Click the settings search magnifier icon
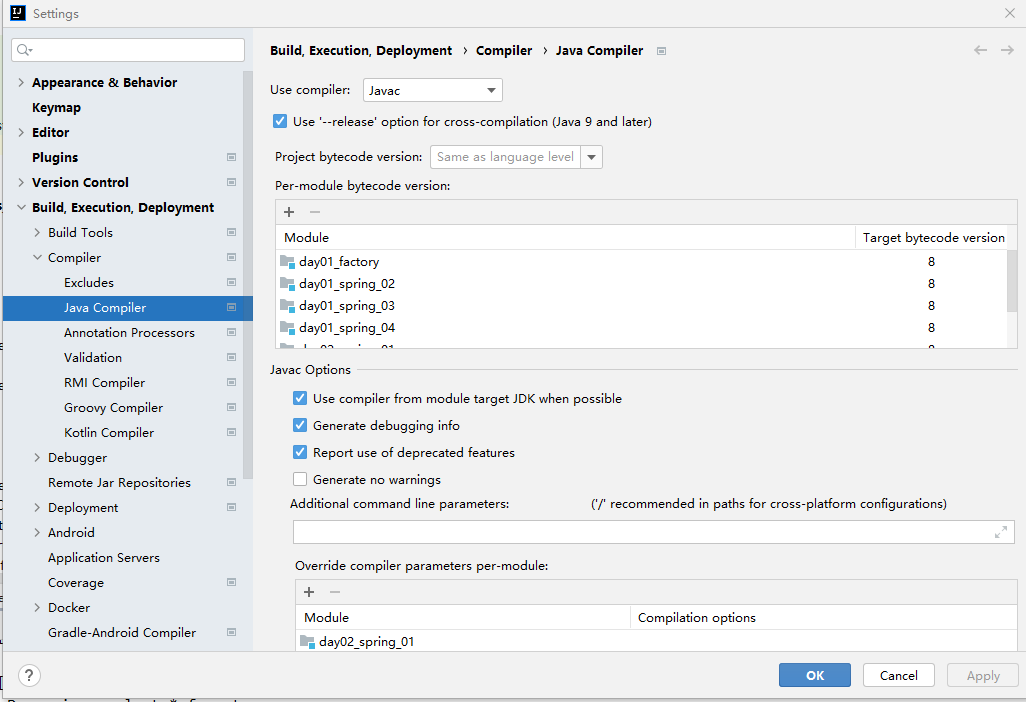Screen dimensions: 1026x702 tap(24, 50)
